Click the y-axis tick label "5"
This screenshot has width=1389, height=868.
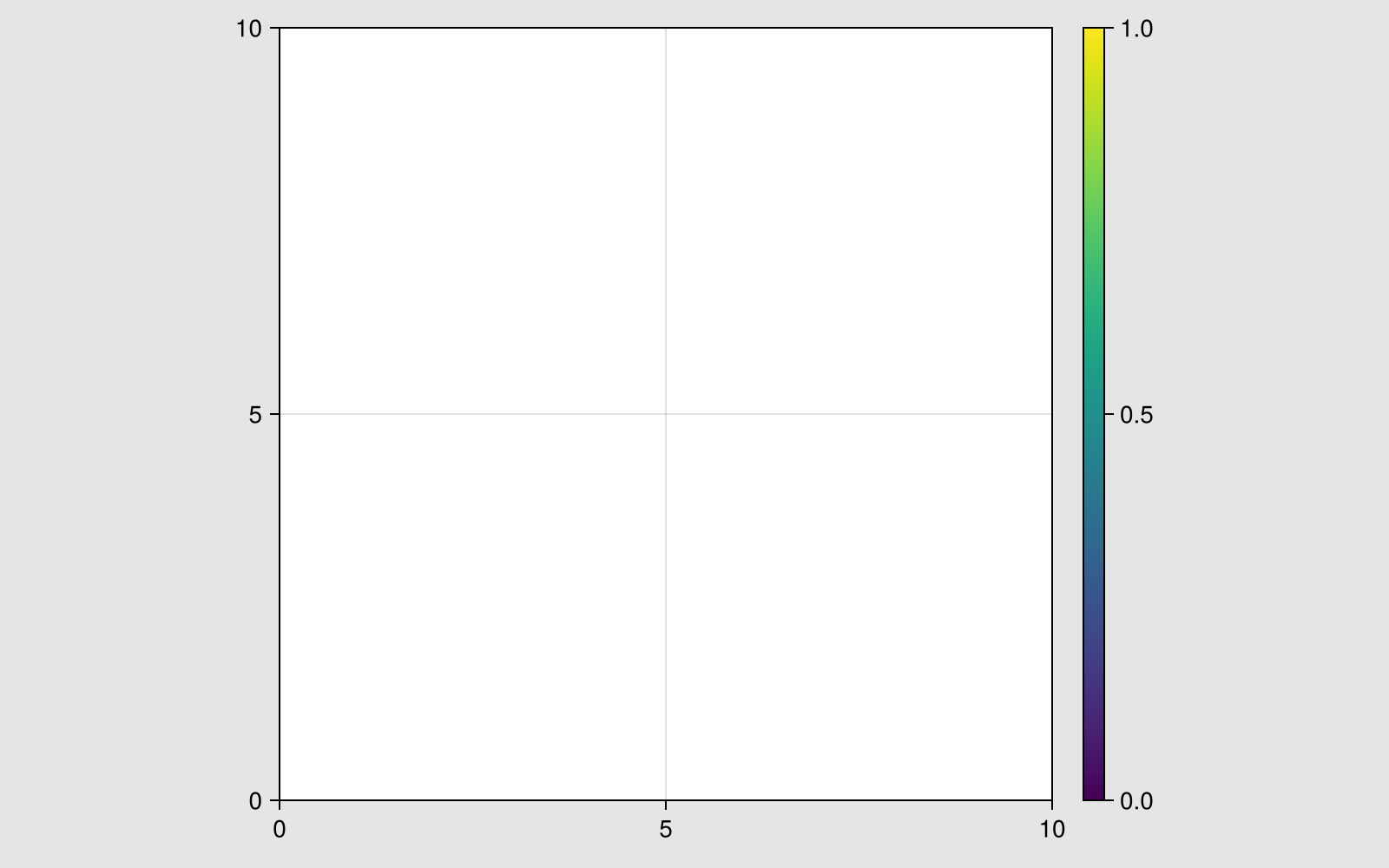click(254, 416)
